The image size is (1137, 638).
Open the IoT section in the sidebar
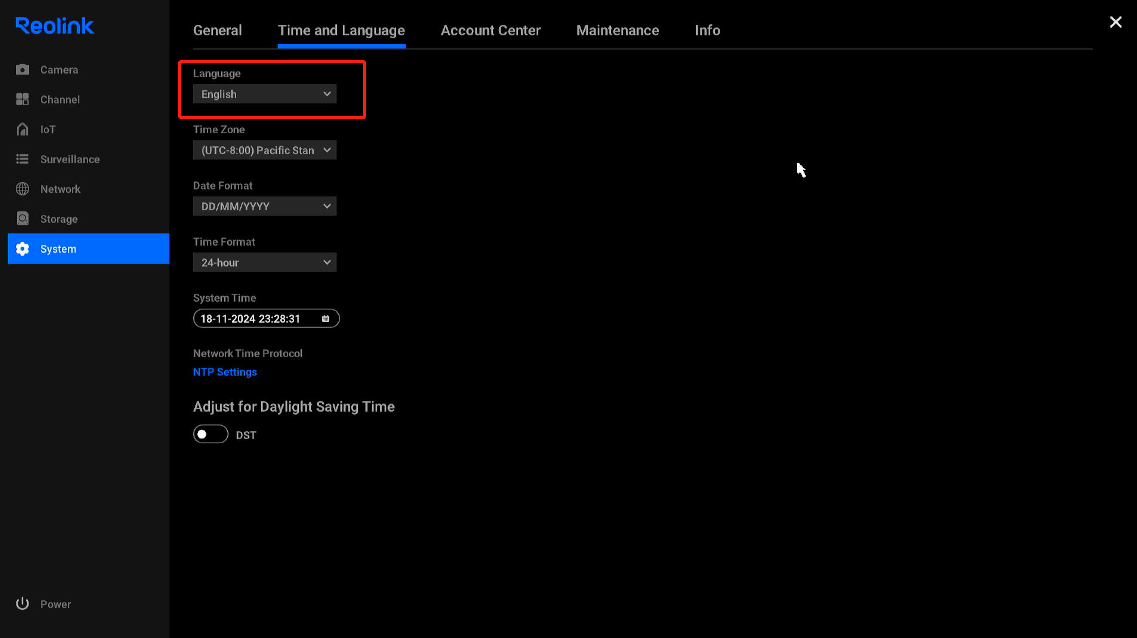pos(88,129)
